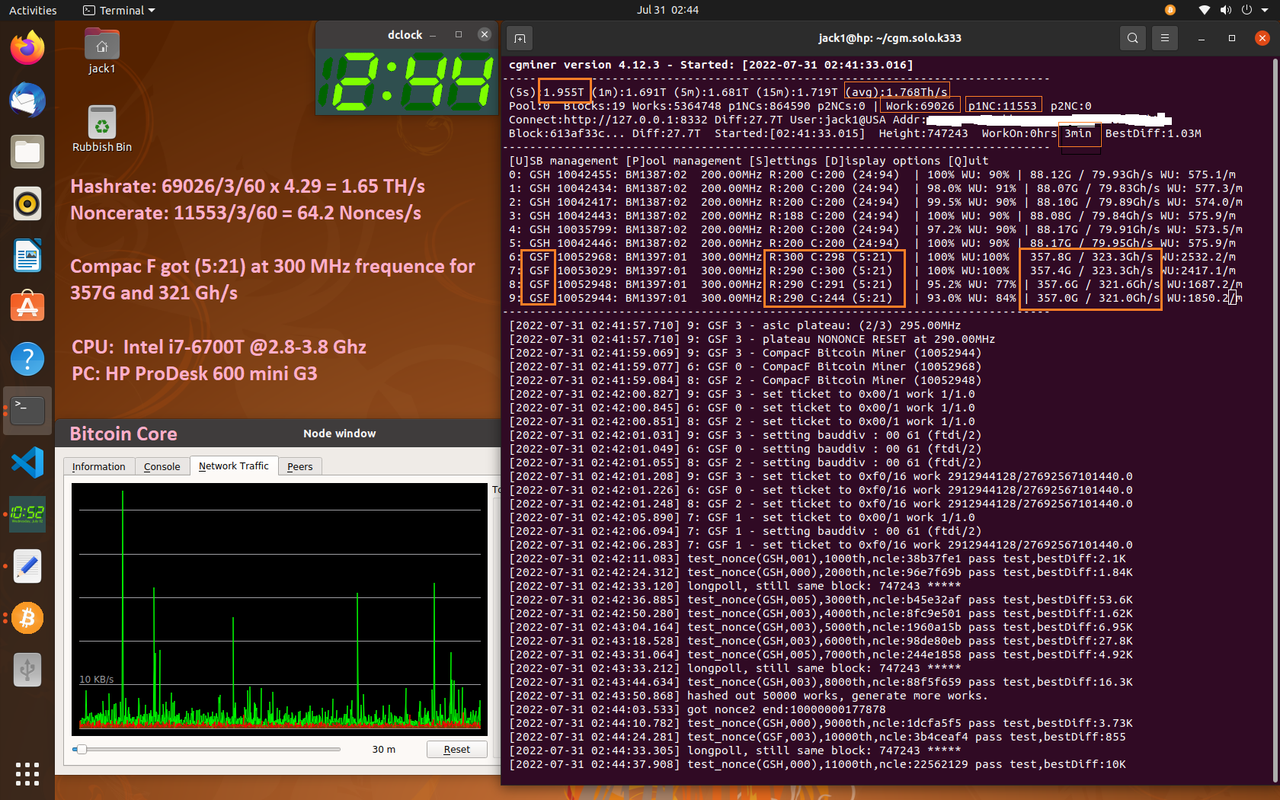Open the clock and calendar panel

tap(667, 10)
